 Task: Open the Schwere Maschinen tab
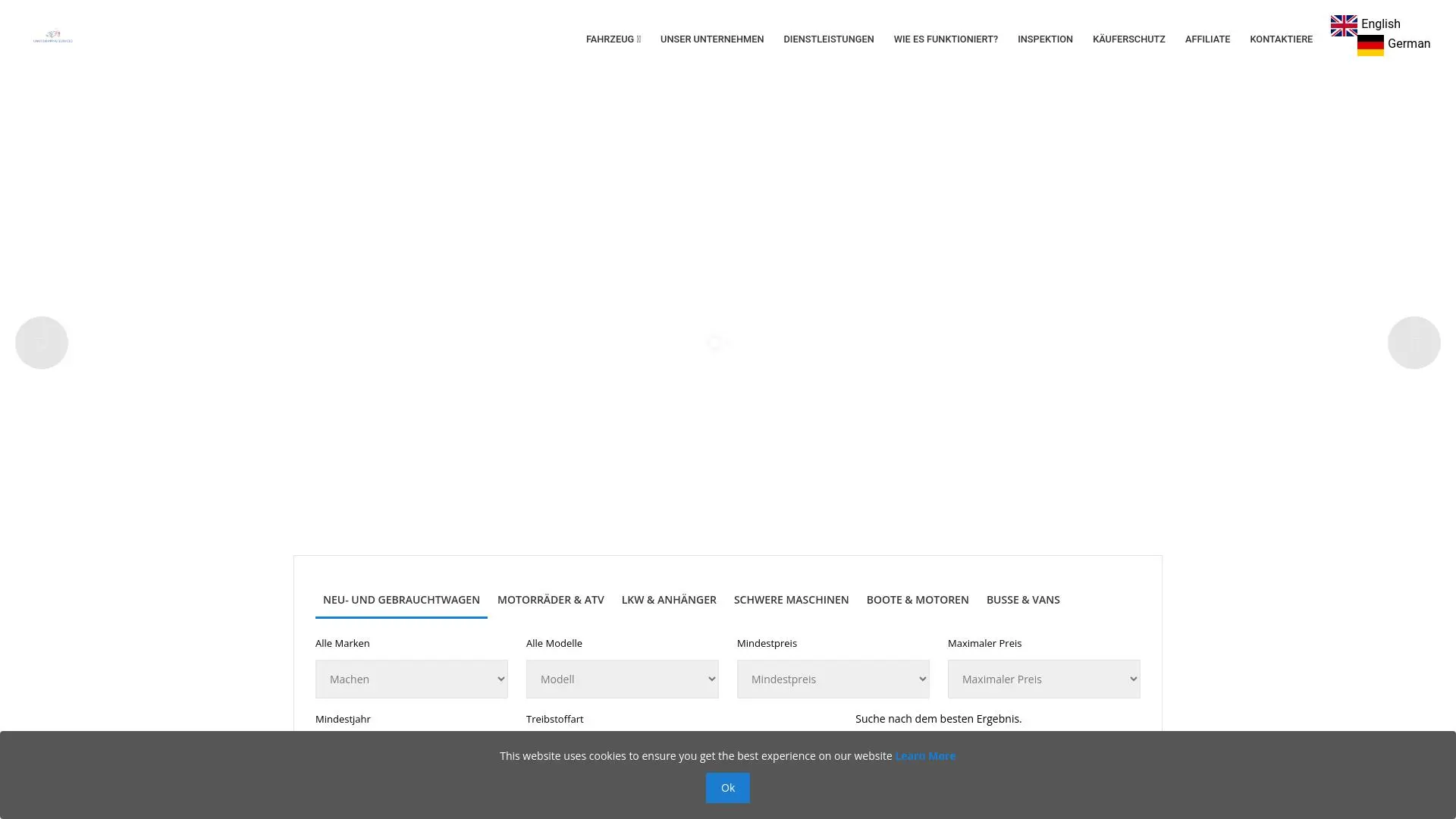[x=791, y=600]
